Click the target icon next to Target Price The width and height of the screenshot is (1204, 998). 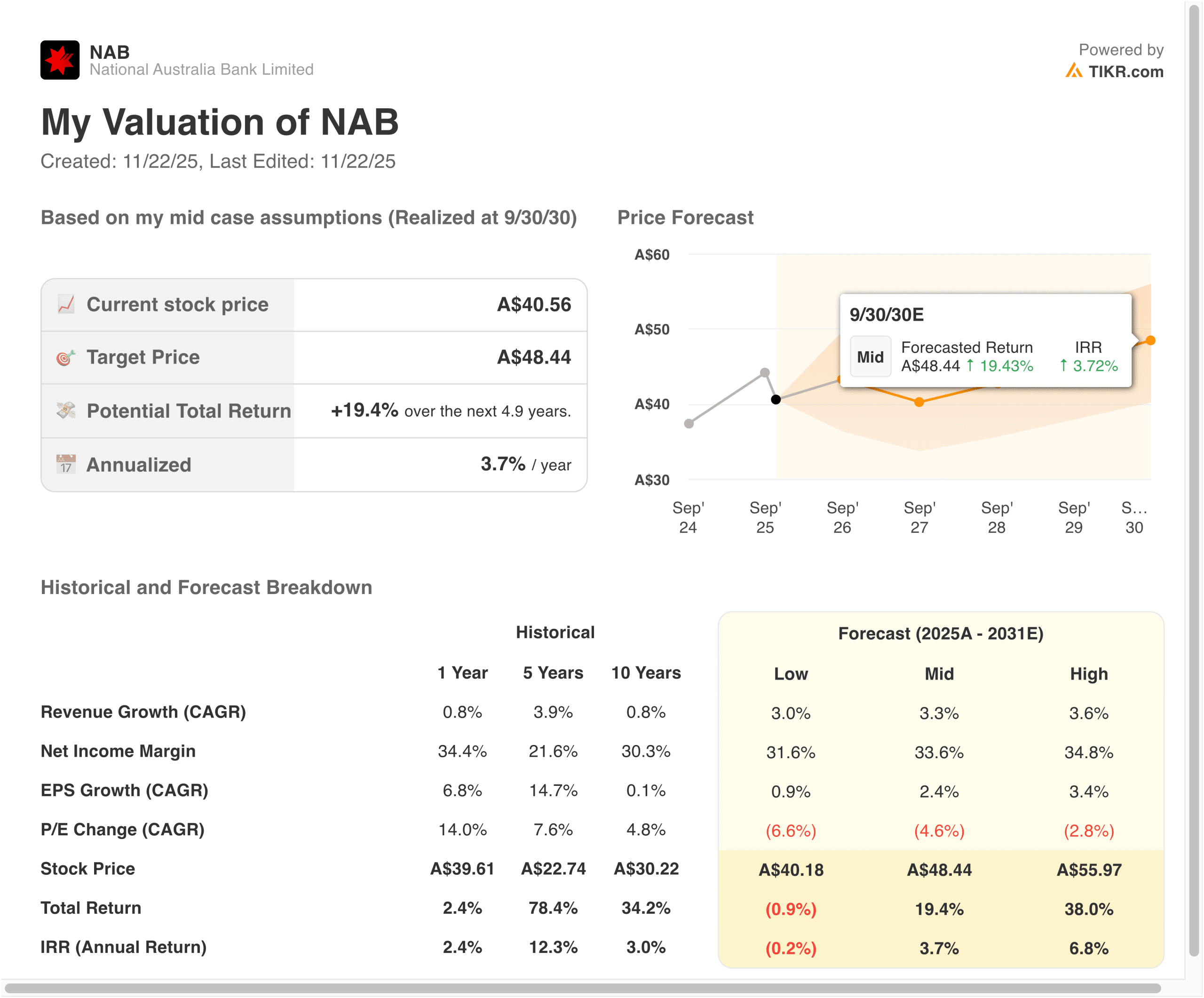point(65,357)
